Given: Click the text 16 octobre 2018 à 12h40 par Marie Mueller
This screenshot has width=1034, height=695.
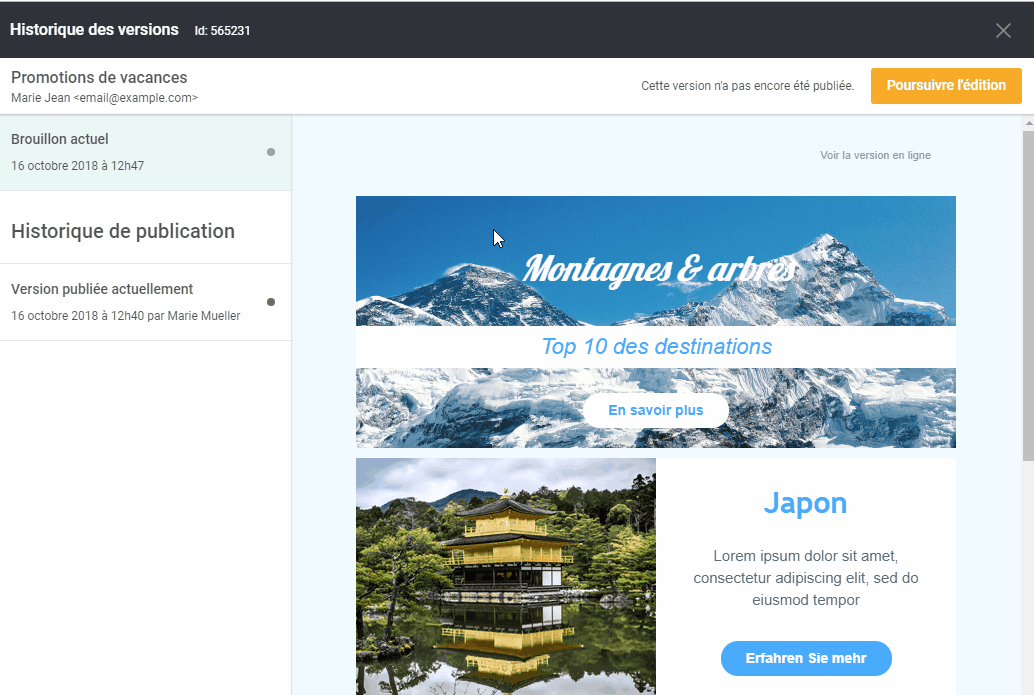Looking at the screenshot, I should coord(125,316).
